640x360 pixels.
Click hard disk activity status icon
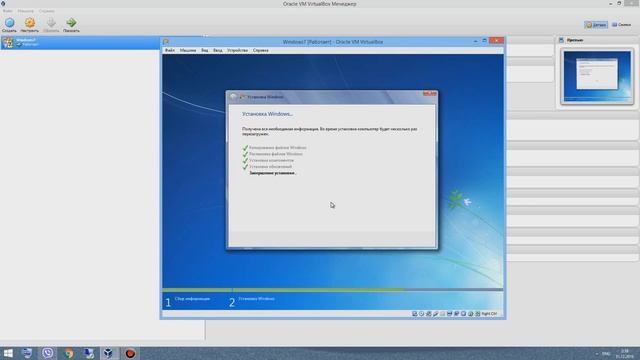point(415,313)
